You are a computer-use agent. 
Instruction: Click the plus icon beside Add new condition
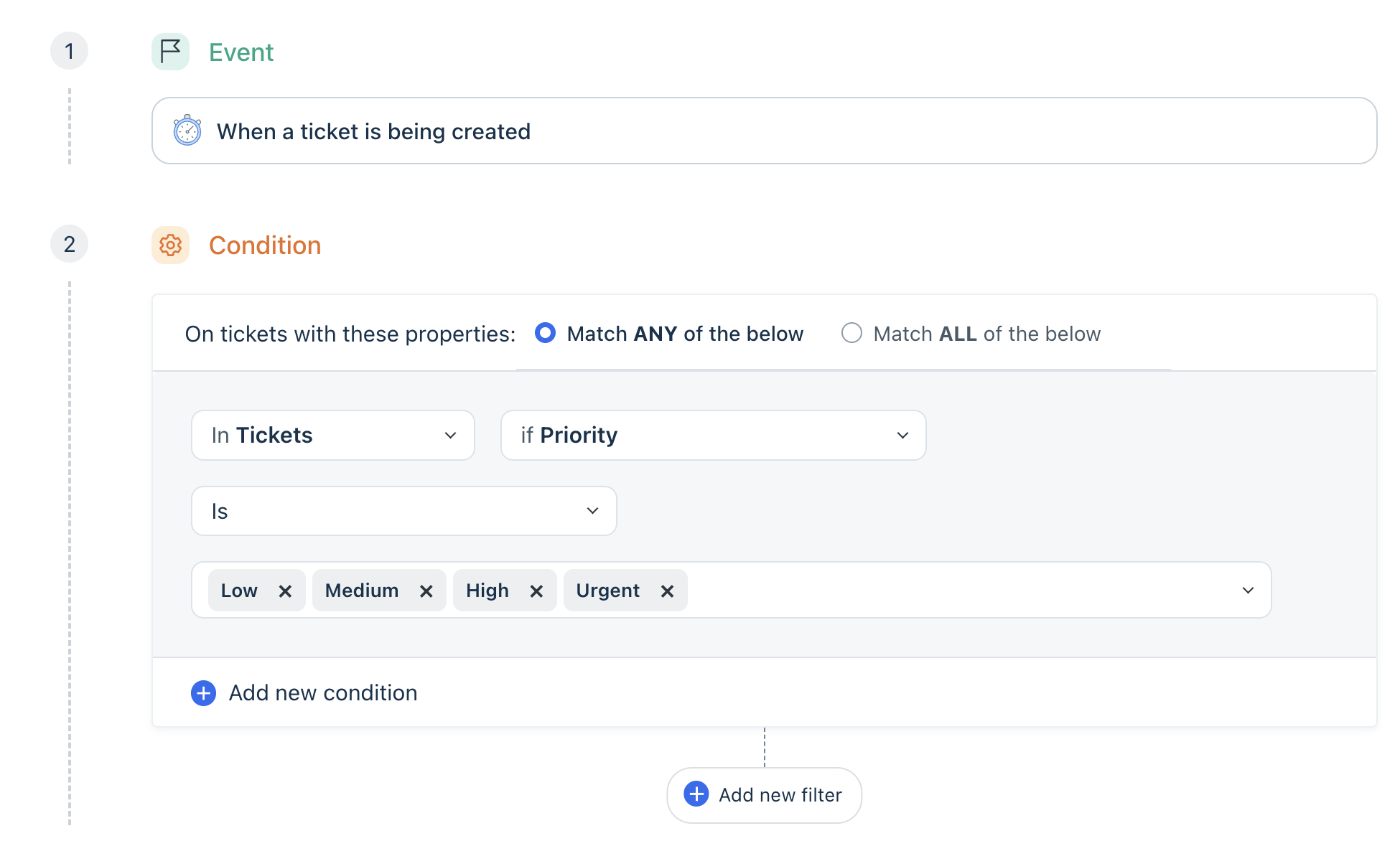tap(204, 693)
